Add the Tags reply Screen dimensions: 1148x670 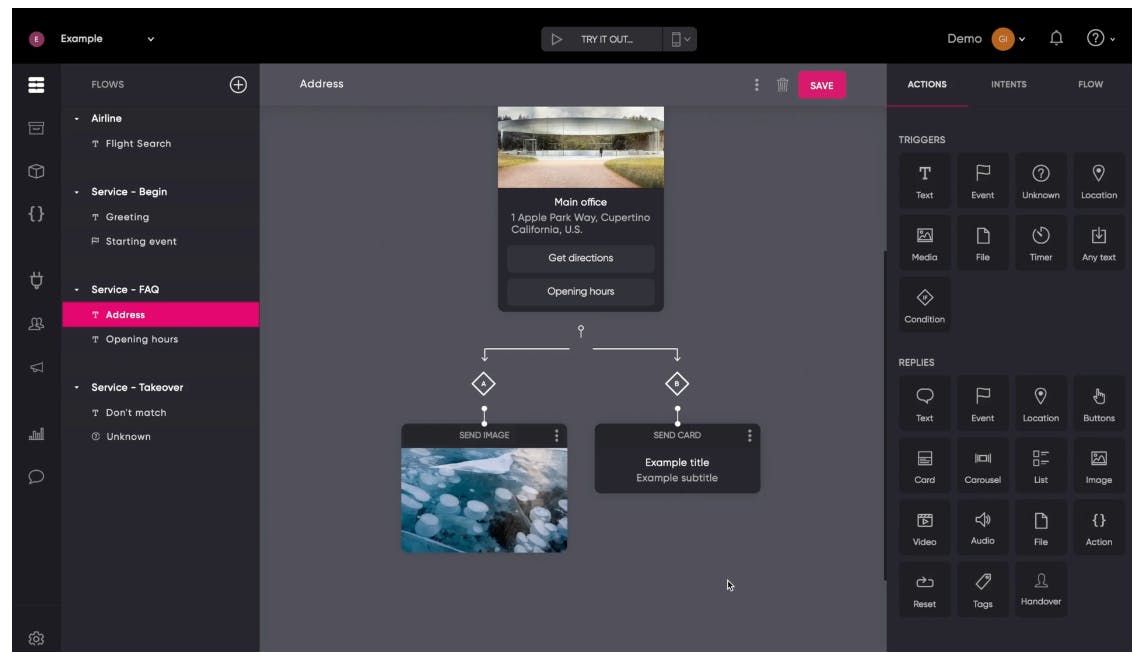coord(983,590)
